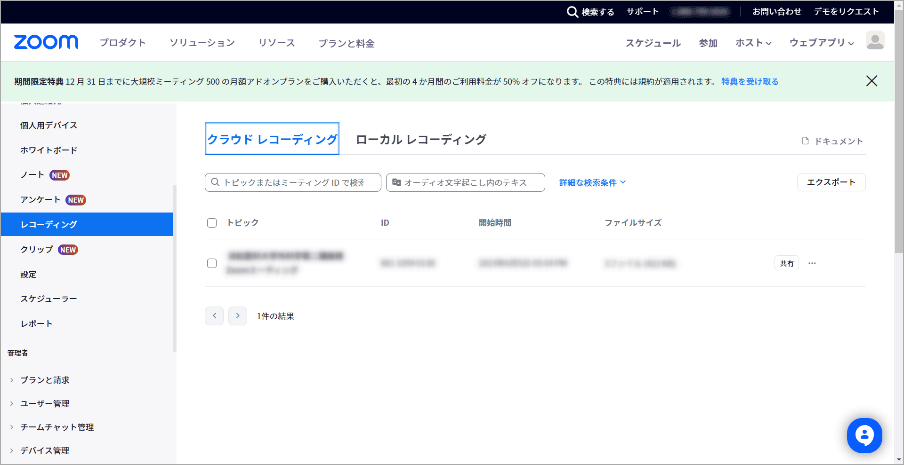Viewport: 904px width, 465px height.
Task: Click the 共有 share button
Action: 786,263
